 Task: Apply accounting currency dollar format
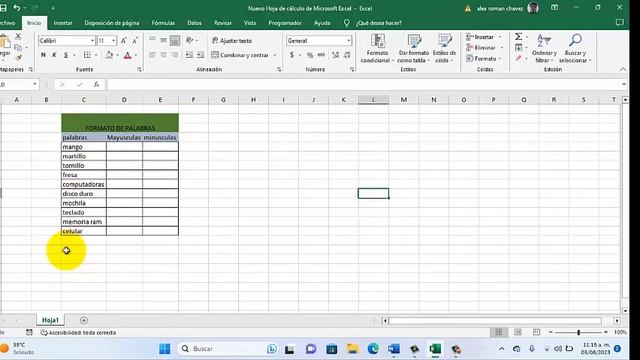click(292, 55)
